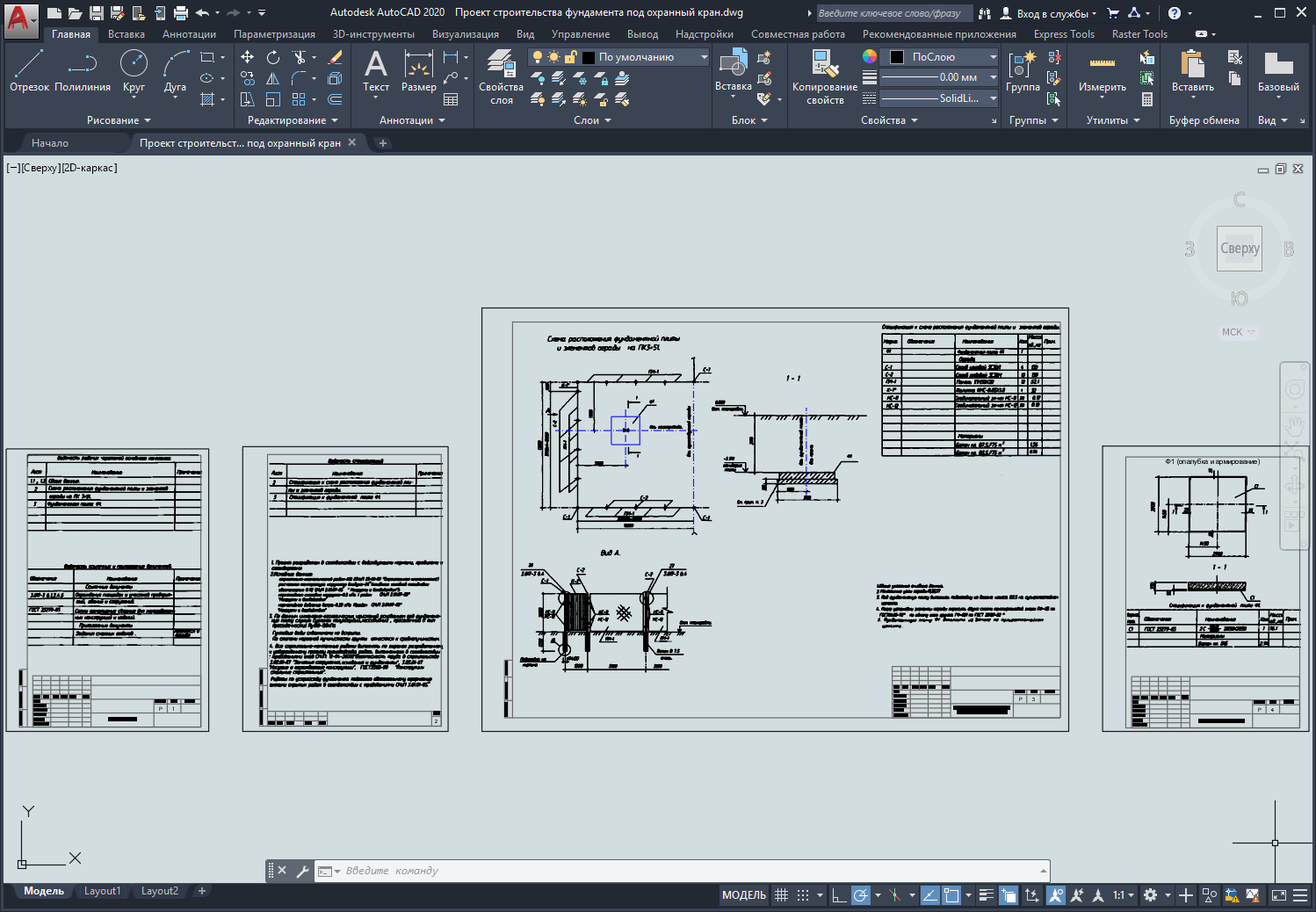Select the Copy objects tool
The width and height of the screenshot is (1316, 912).
click(x=248, y=78)
